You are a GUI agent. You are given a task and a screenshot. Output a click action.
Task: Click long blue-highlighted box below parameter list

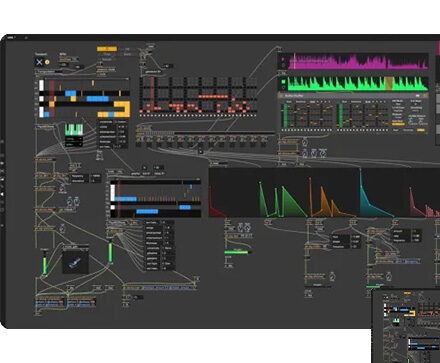point(161,288)
